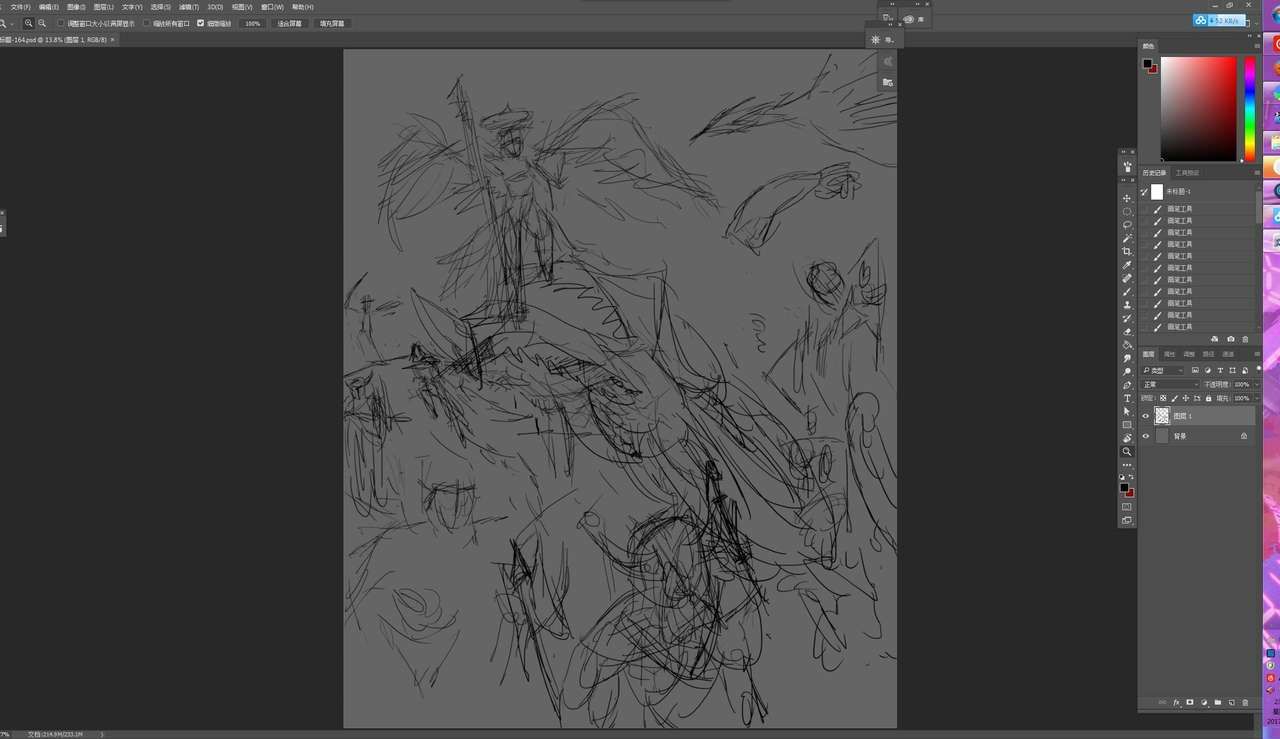
Task: Add layer style fx icon
Action: coord(1176,703)
